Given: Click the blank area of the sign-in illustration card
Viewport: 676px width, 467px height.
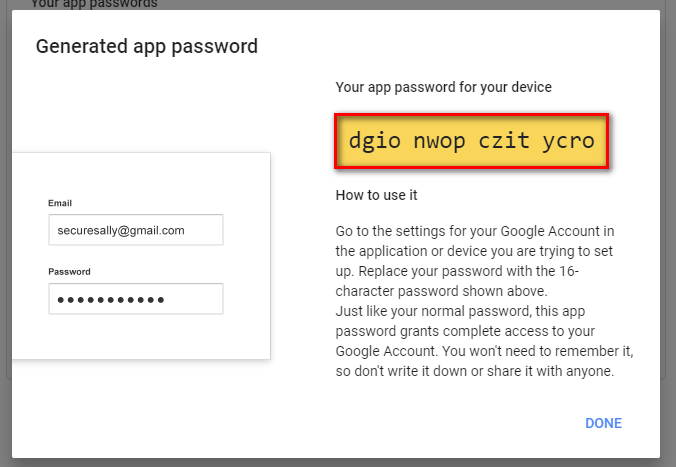Looking at the screenshot, I should pyautogui.click(x=140, y=338).
